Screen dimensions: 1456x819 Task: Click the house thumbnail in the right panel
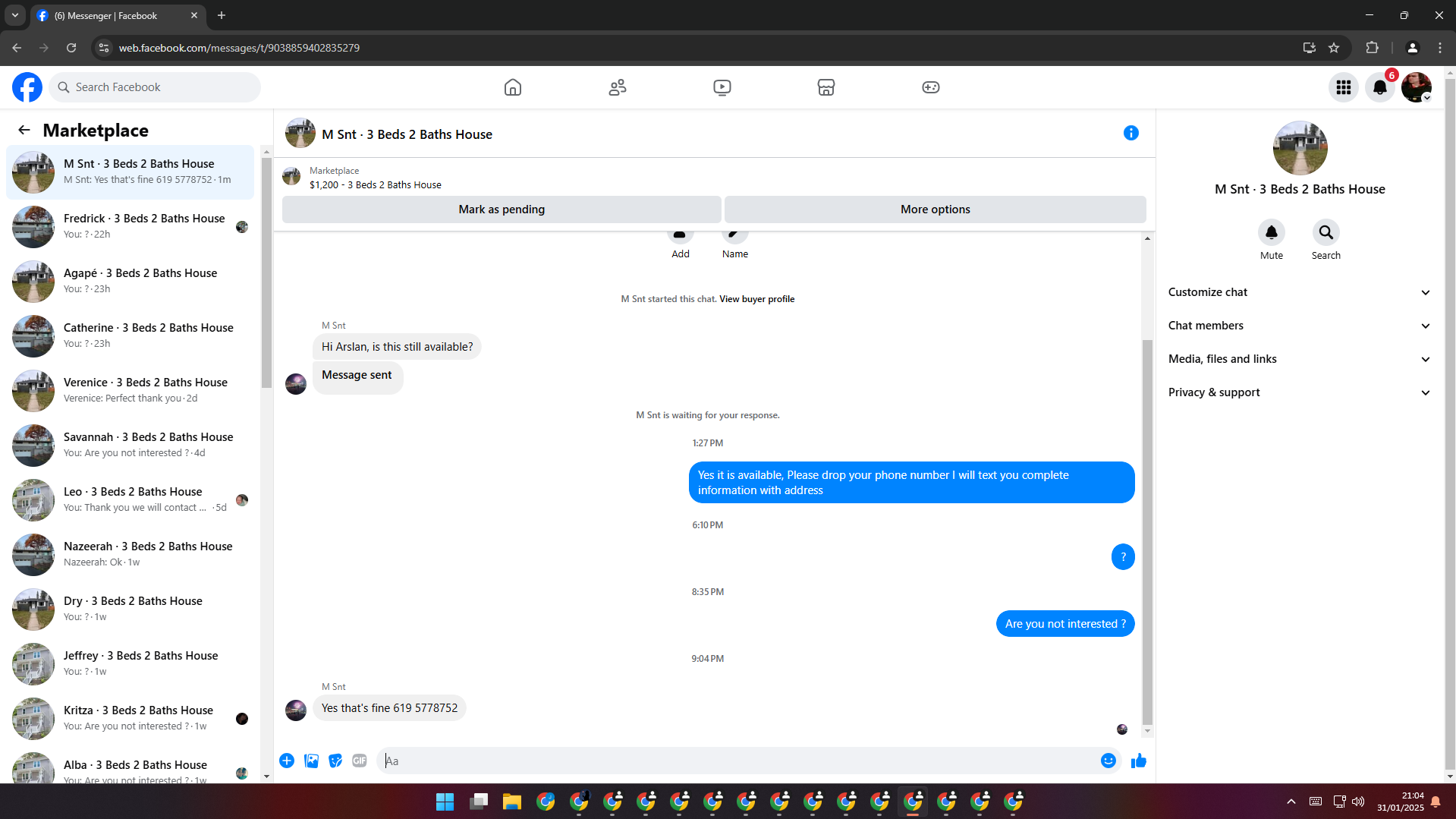(x=1300, y=148)
